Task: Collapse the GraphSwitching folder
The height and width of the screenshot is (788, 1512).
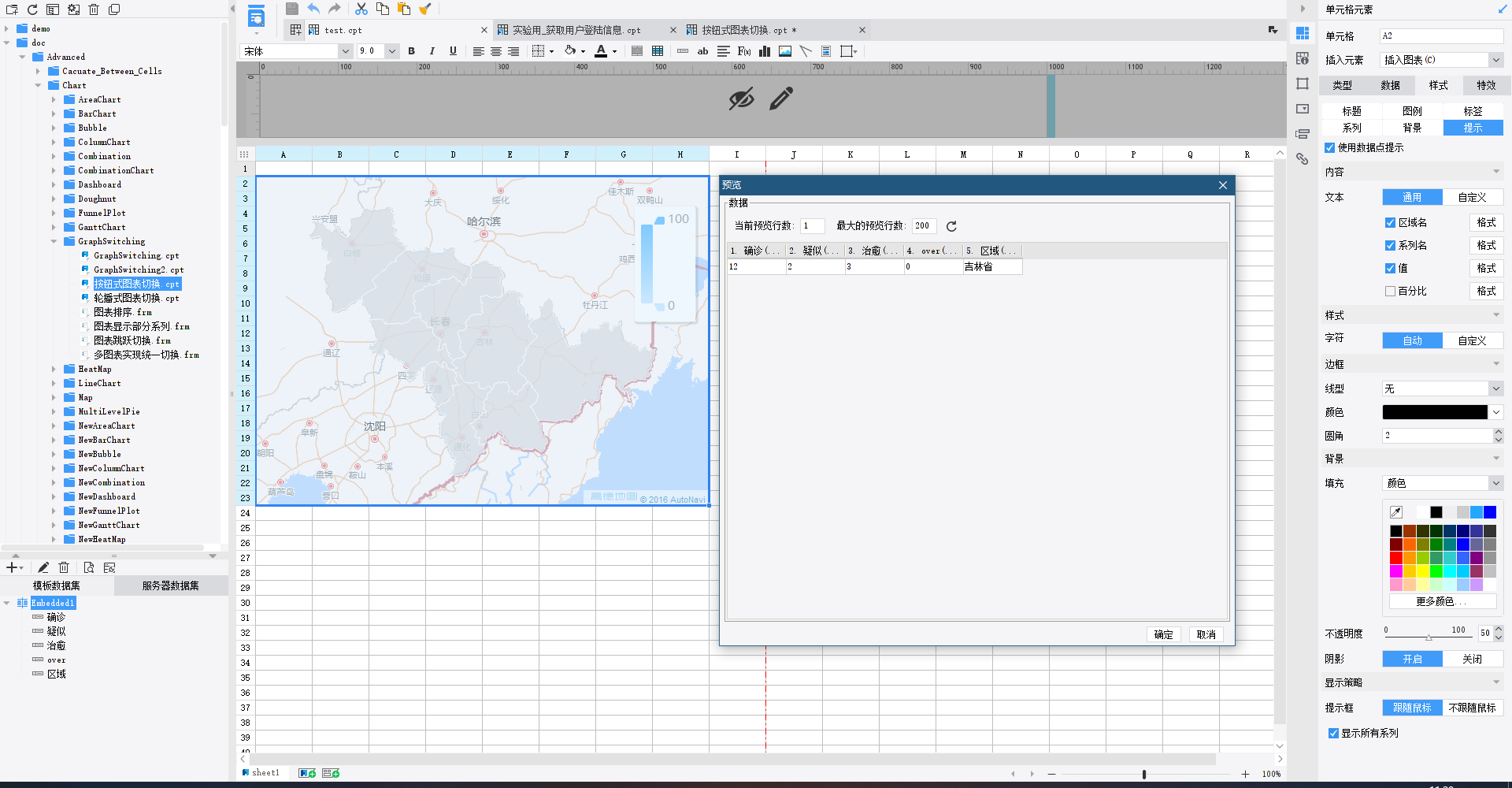Action: coord(54,241)
